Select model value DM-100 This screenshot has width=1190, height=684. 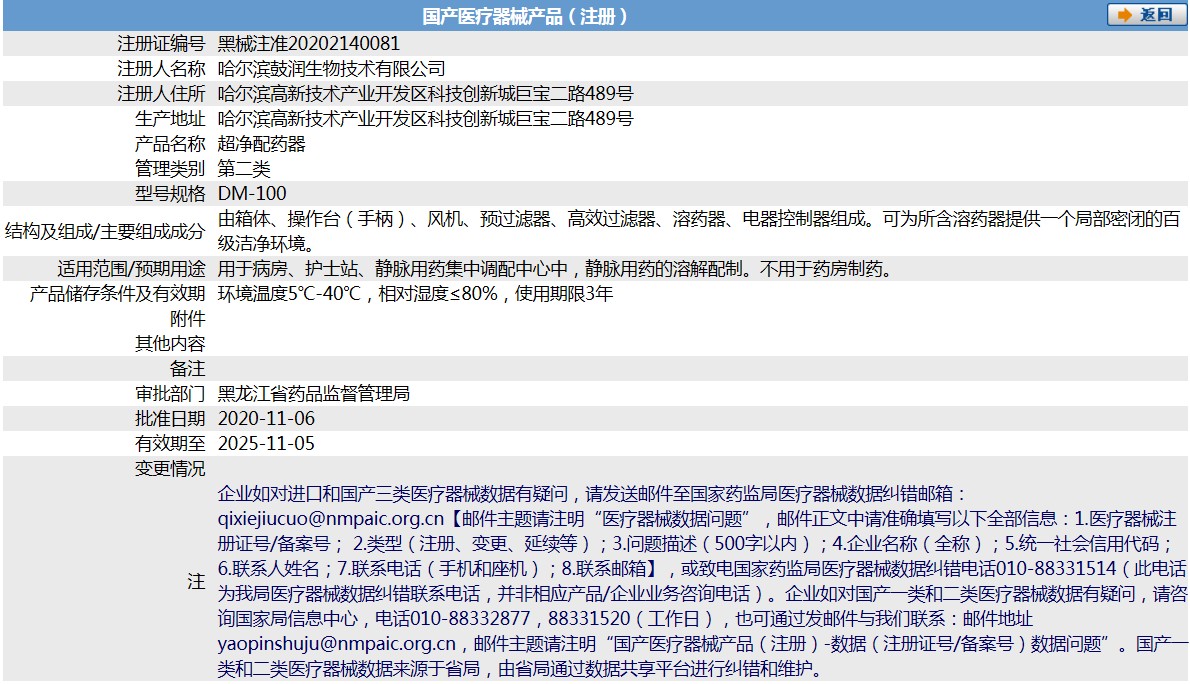(x=252, y=194)
